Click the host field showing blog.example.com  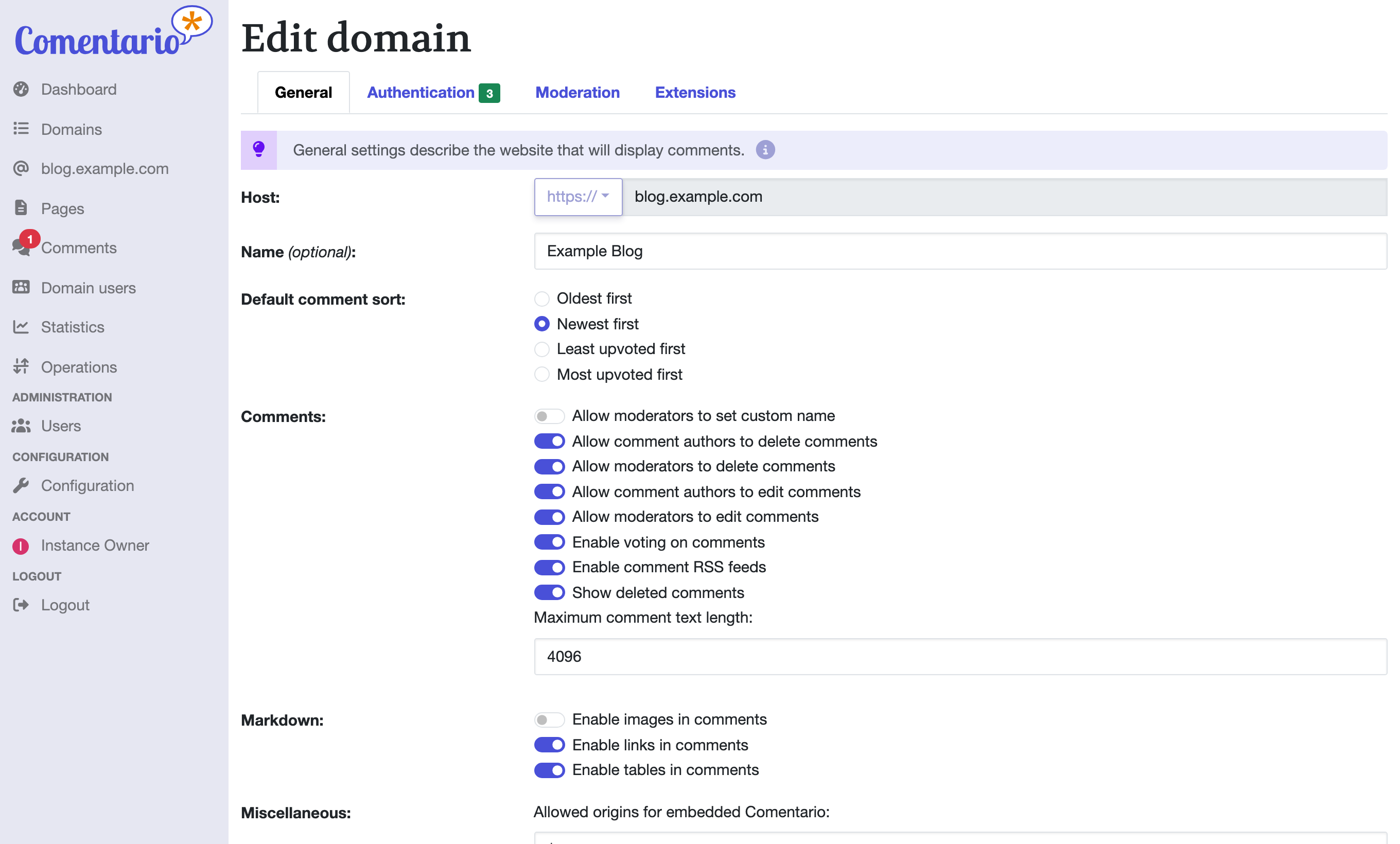coord(1005,197)
